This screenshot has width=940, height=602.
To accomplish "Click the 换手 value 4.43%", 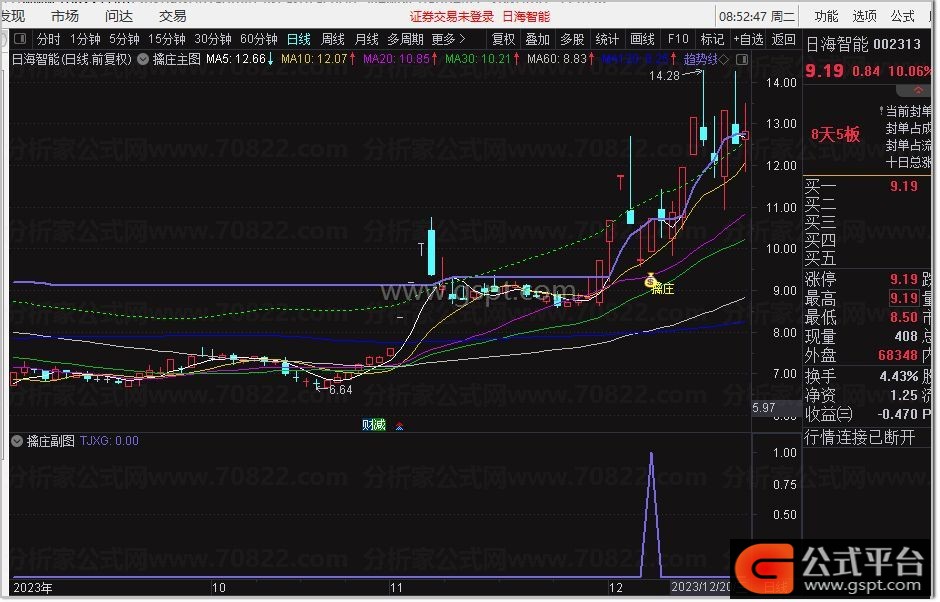I will pyautogui.click(x=899, y=377).
